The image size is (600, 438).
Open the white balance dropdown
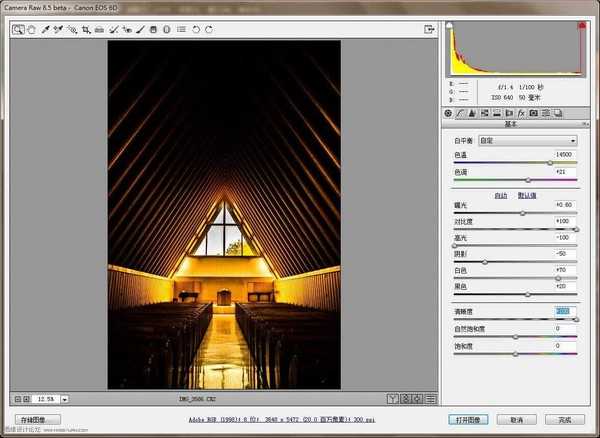pyautogui.click(x=527, y=141)
